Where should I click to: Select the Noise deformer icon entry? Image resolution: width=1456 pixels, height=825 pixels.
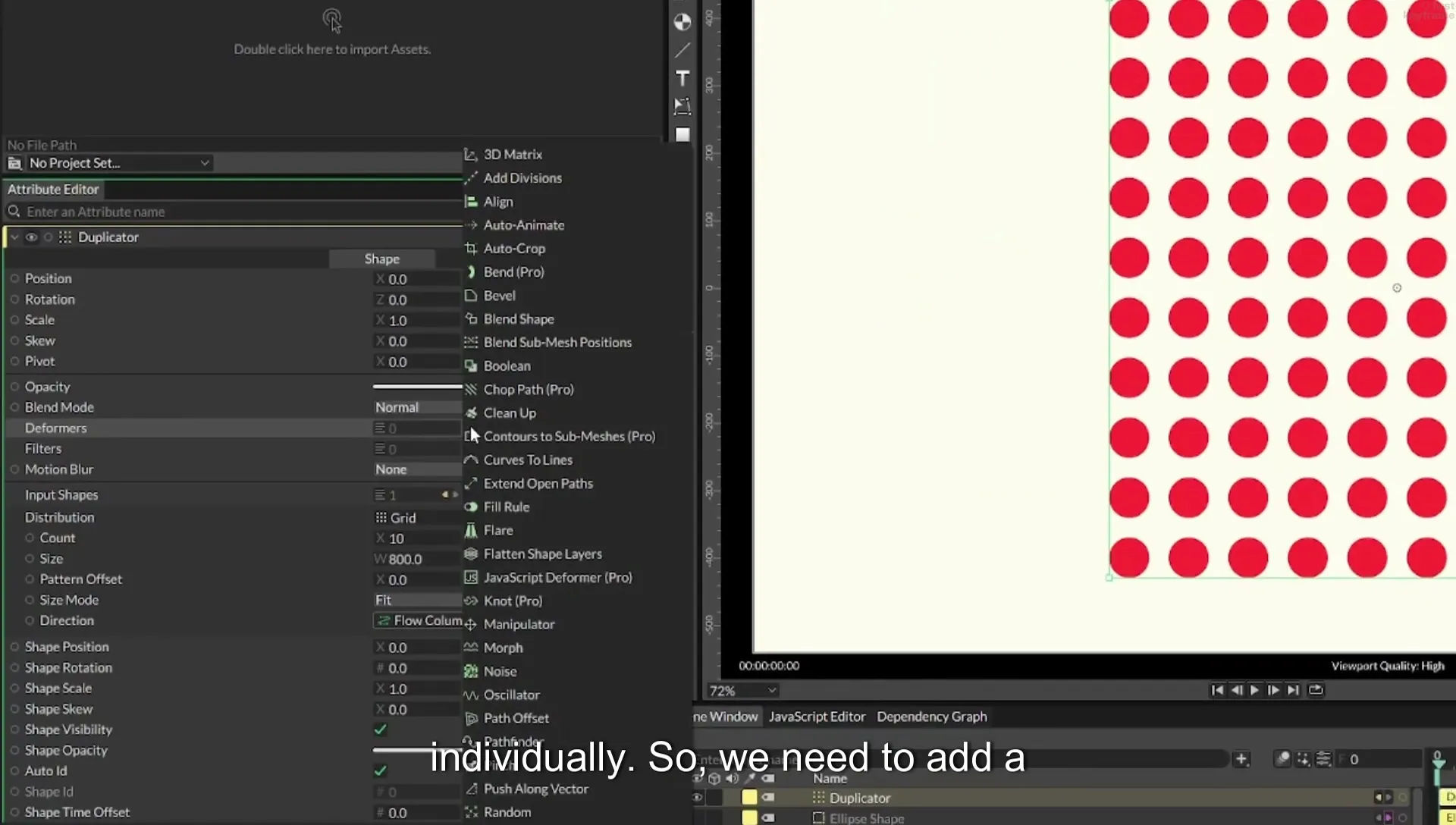tap(471, 671)
